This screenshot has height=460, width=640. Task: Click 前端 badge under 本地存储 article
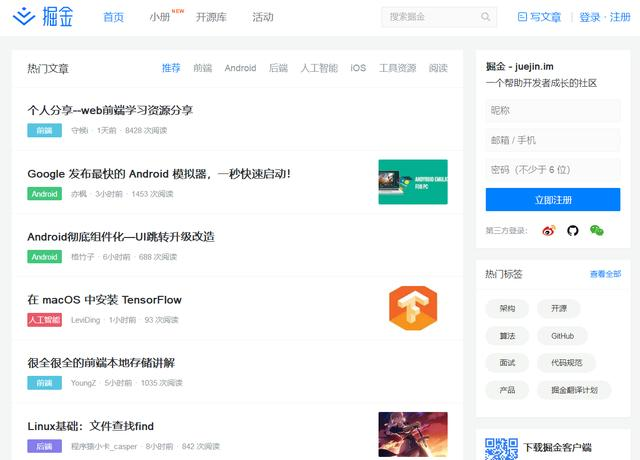pos(44,383)
